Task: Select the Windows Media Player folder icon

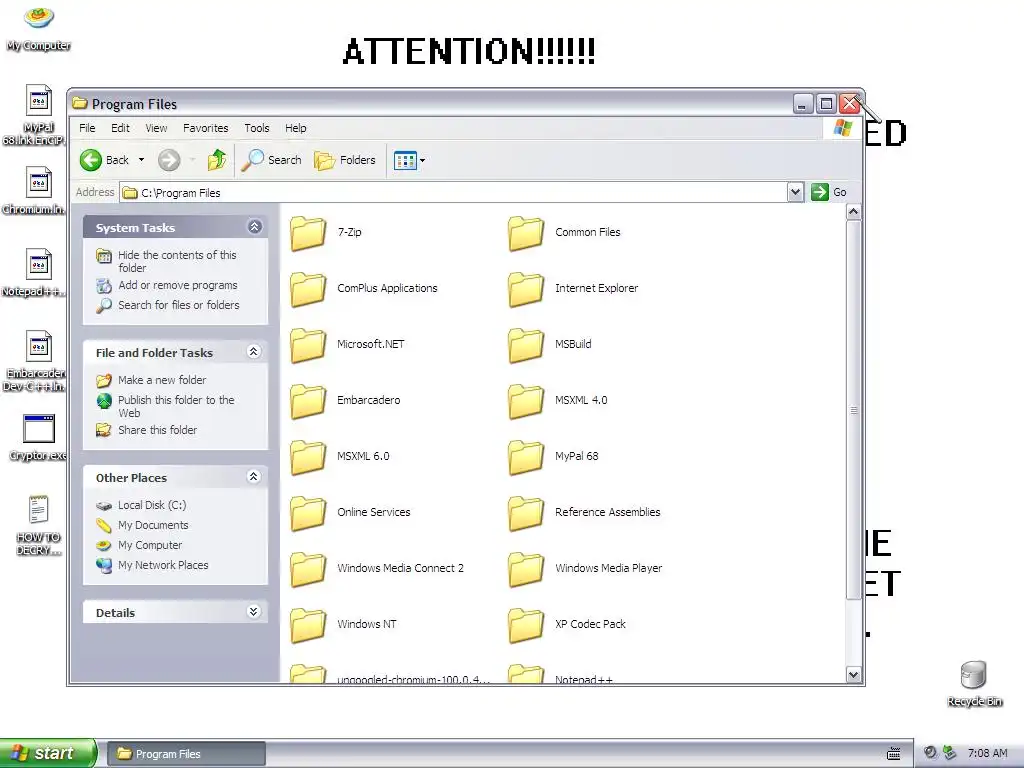Action: click(x=526, y=569)
